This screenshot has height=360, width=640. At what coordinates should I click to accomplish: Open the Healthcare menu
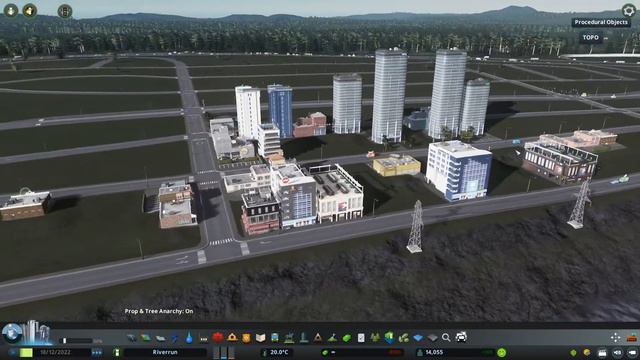(x=218, y=338)
